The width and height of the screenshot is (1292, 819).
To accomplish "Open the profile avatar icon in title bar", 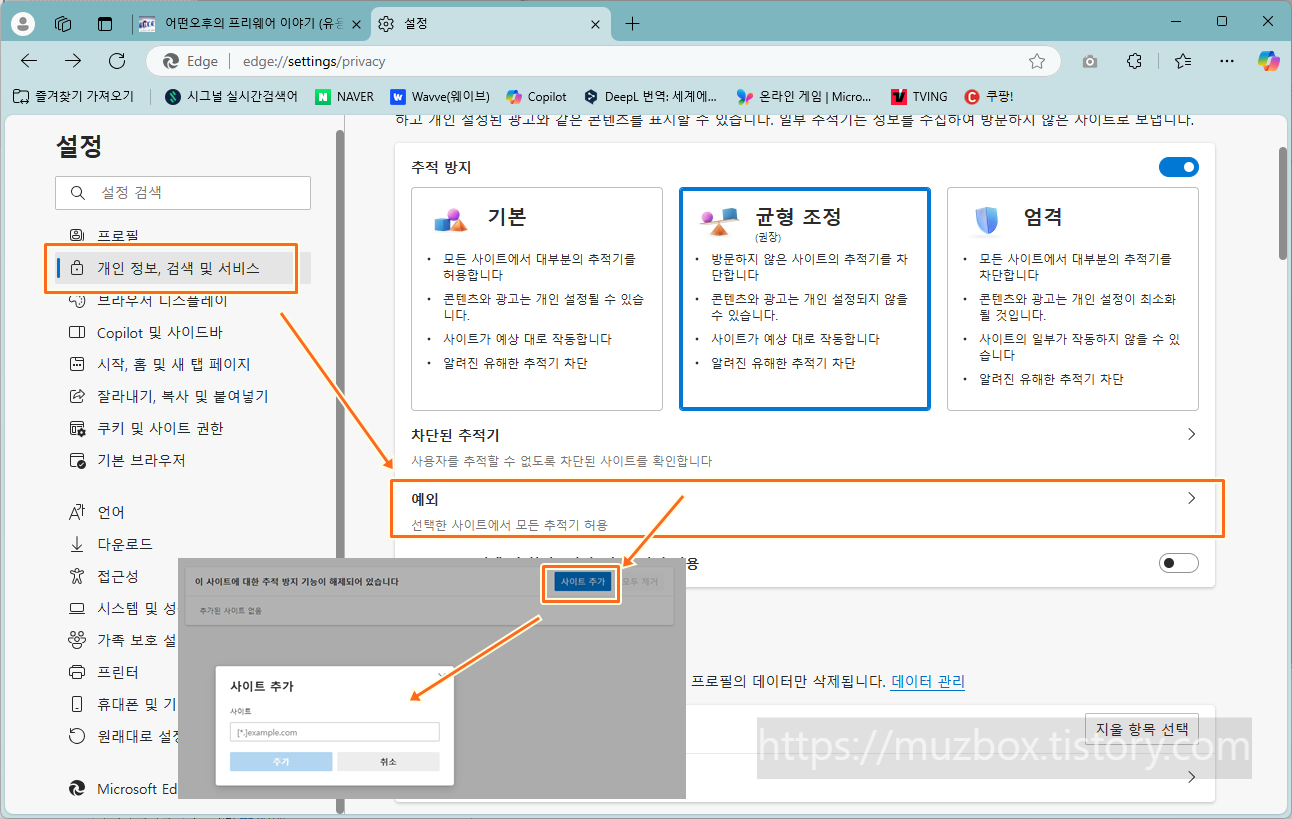I will 22,23.
